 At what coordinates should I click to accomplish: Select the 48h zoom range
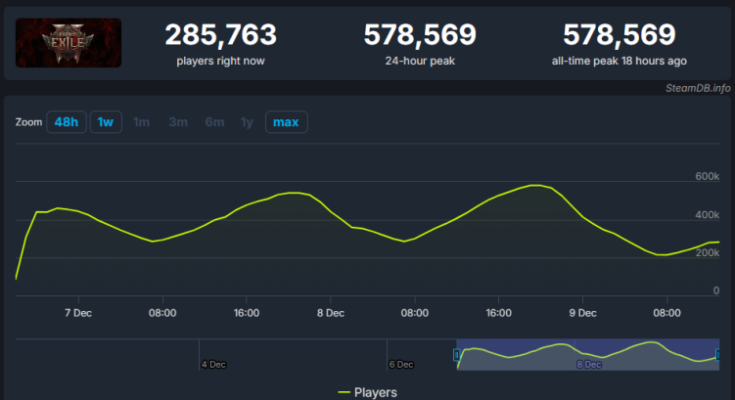pyautogui.click(x=65, y=123)
